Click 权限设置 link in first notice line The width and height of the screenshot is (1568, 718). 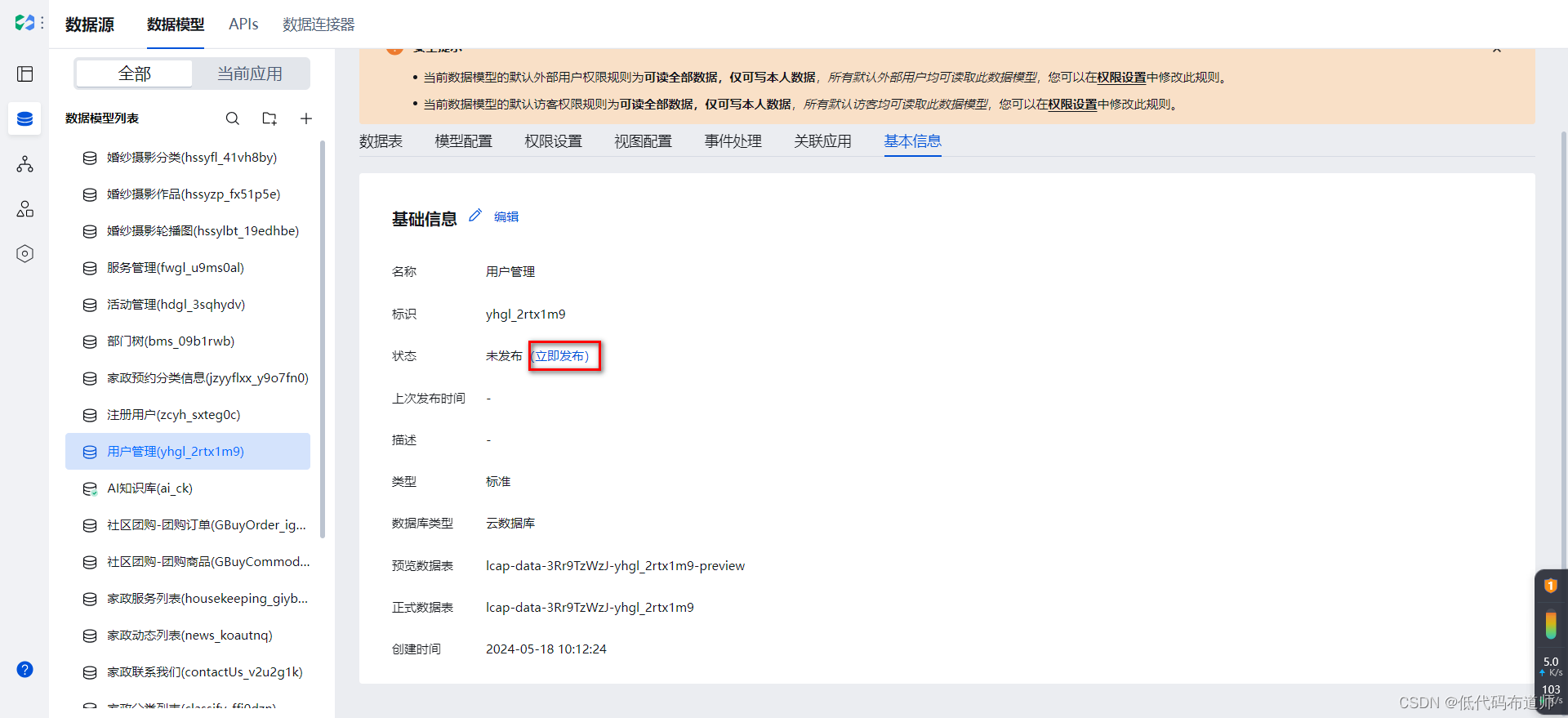pyautogui.click(x=1121, y=78)
